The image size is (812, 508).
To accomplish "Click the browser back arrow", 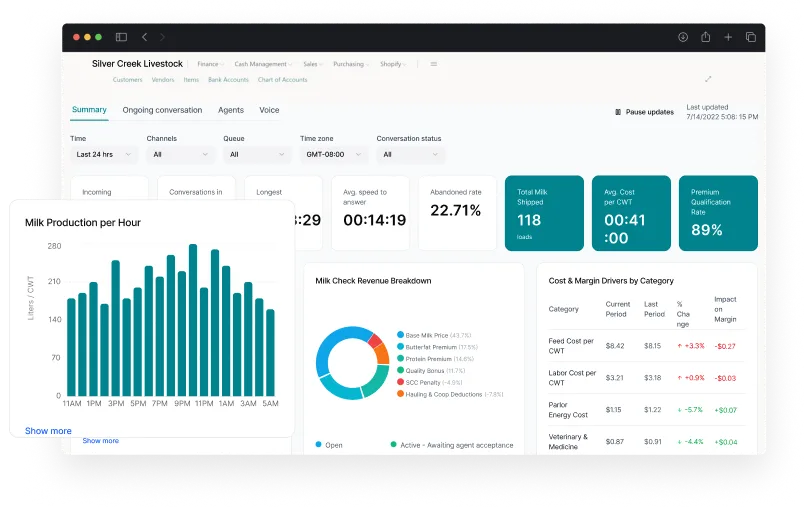I will pyautogui.click(x=144, y=37).
